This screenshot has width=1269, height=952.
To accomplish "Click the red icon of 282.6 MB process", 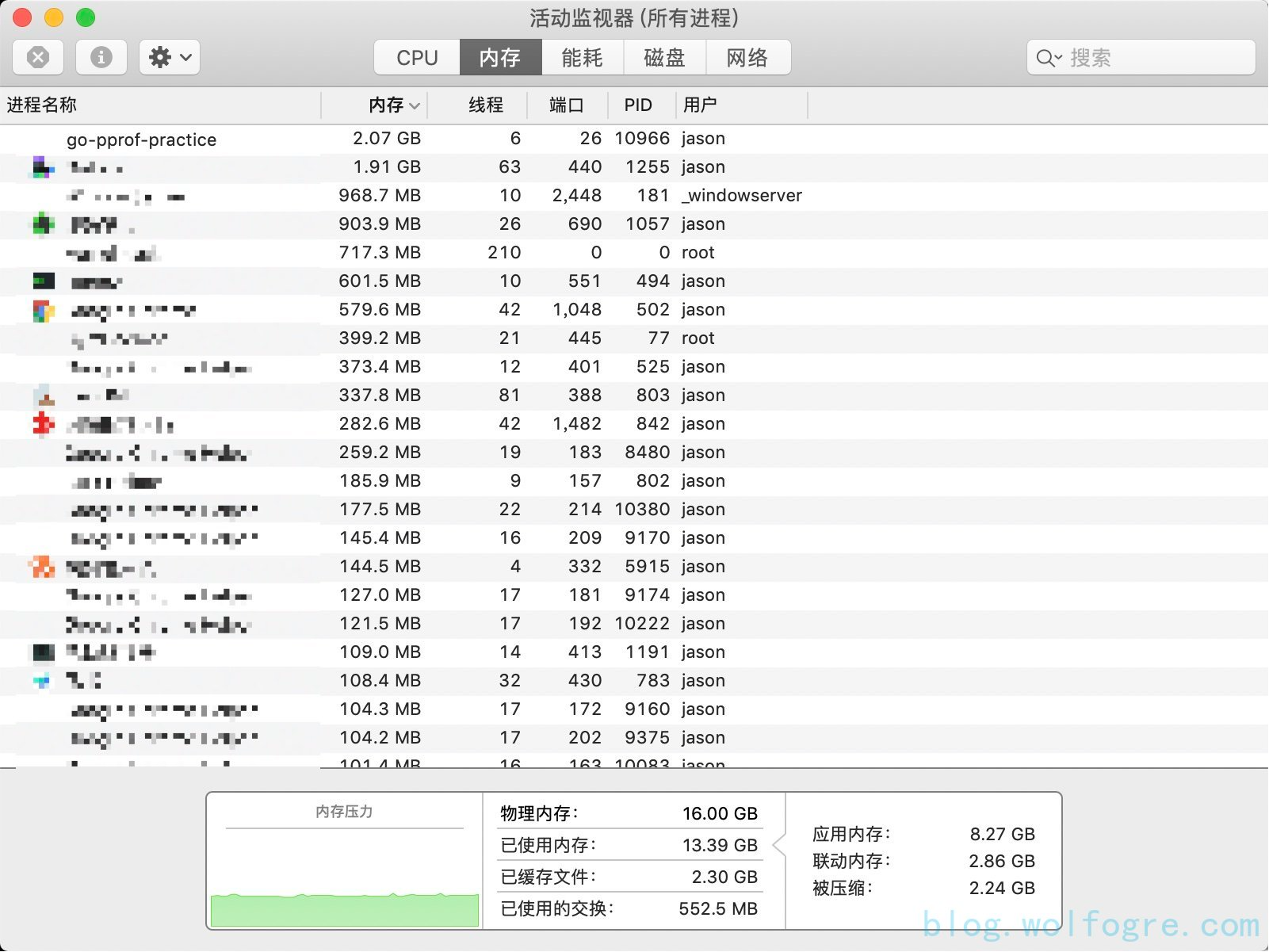I will pos(43,424).
